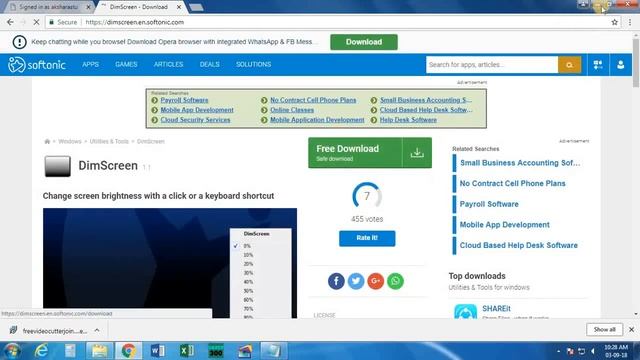Click the SHAREit app icon
Viewport: 640px width, 360px height.
(x=465, y=311)
